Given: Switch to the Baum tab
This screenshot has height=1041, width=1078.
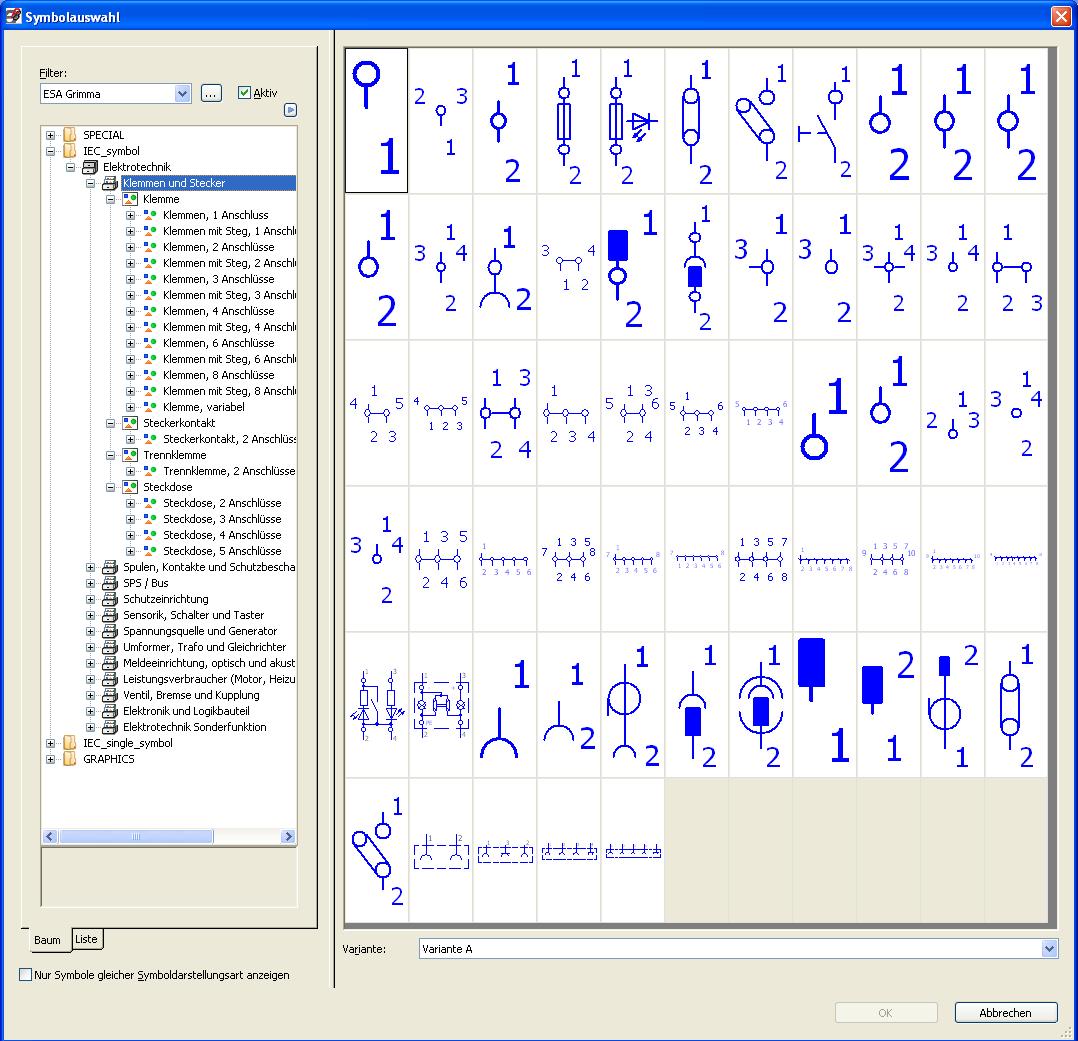Looking at the screenshot, I should pyautogui.click(x=47, y=940).
